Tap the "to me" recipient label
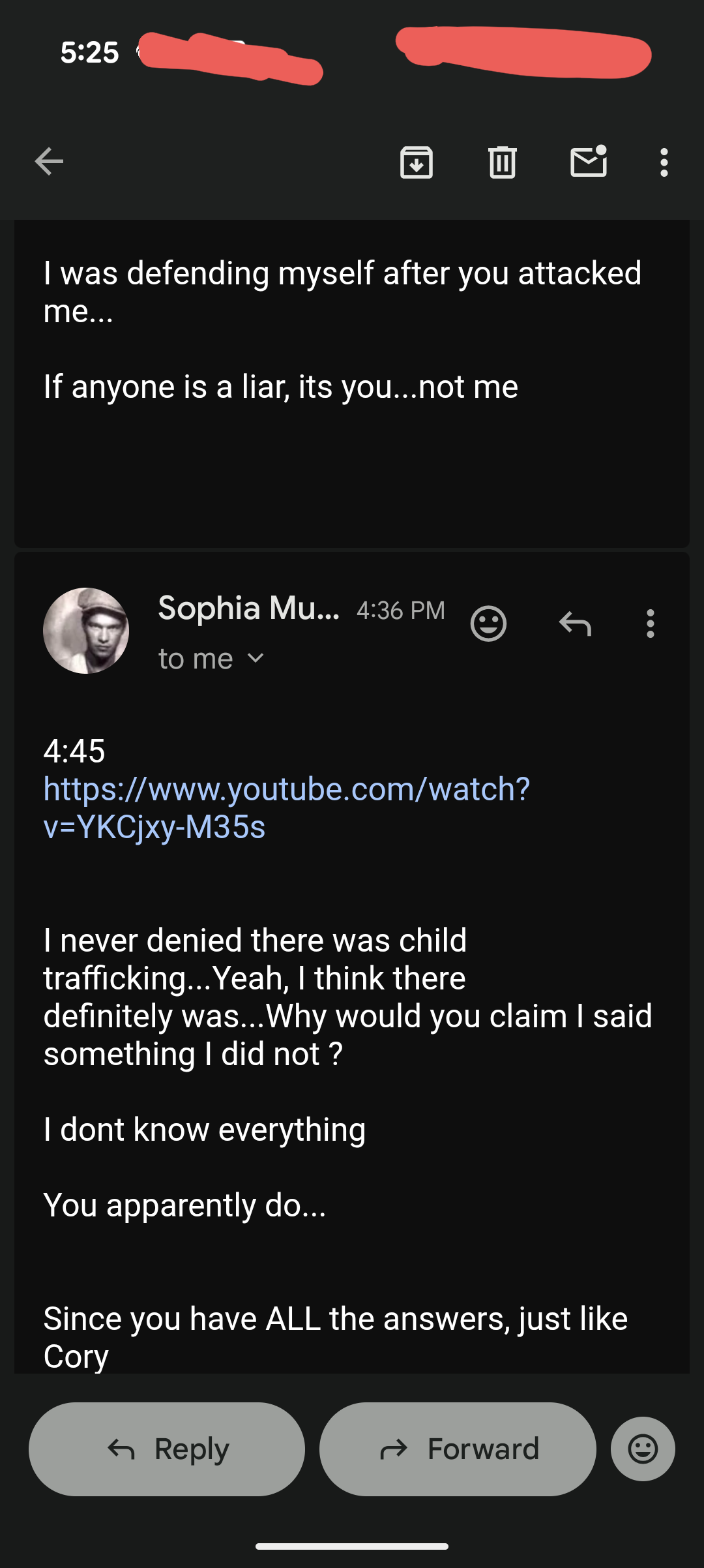 click(196, 659)
